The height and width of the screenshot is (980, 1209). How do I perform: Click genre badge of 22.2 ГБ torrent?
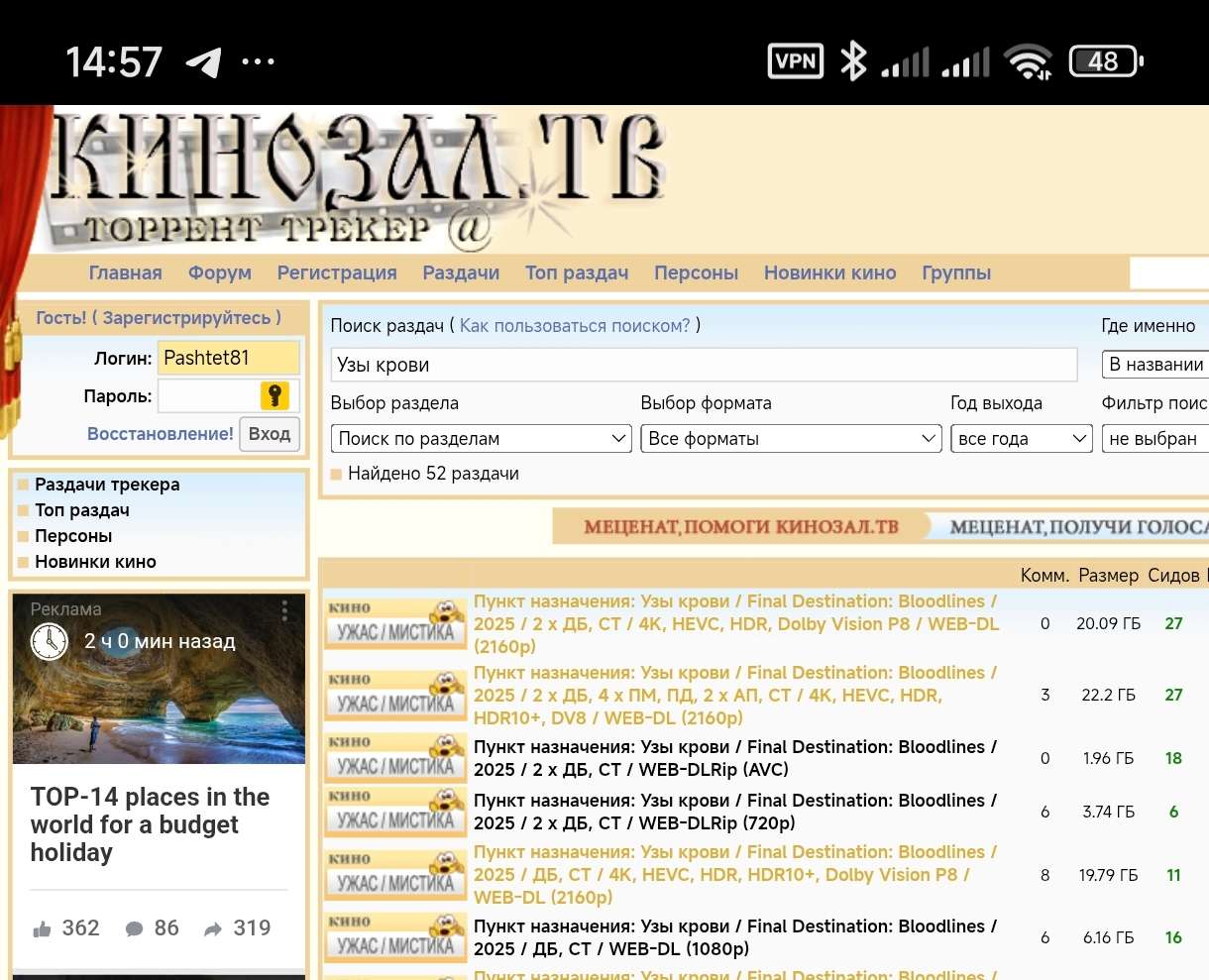pyautogui.click(x=395, y=695)
